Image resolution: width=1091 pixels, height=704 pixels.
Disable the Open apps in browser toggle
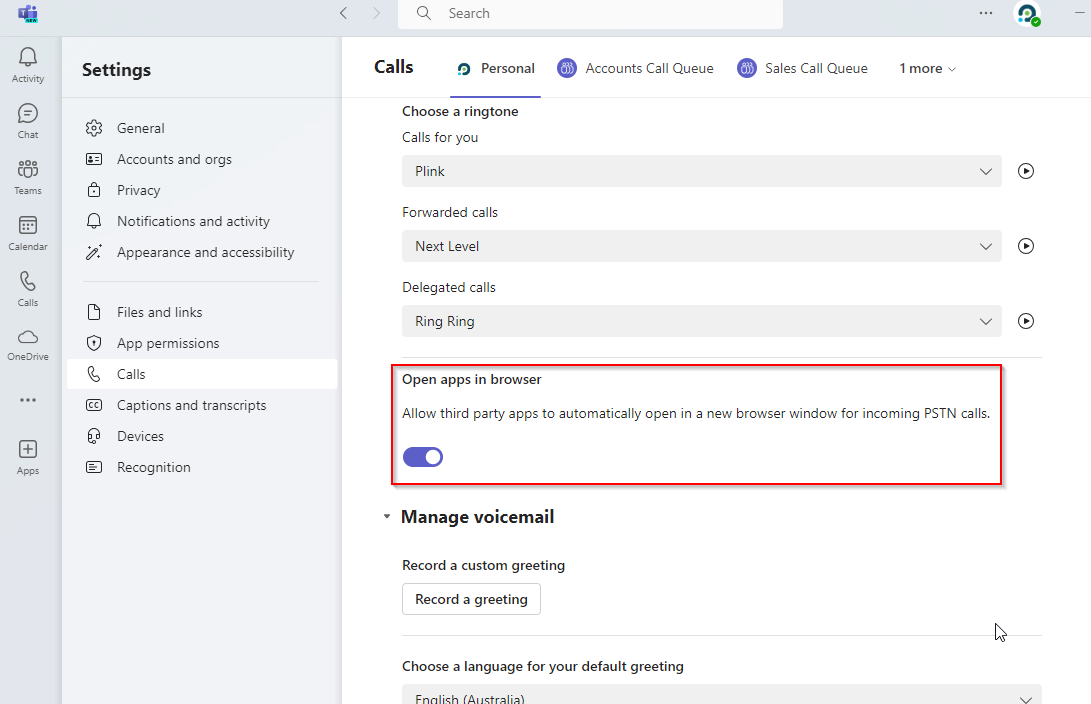coord(423,457)
